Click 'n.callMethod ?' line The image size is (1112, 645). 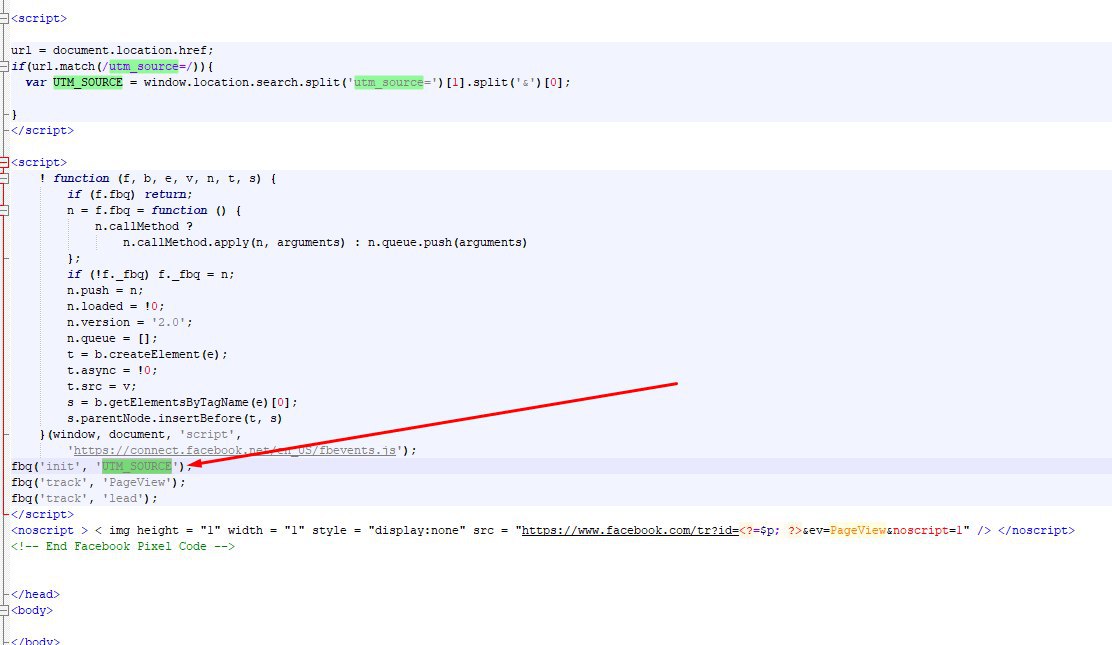tap(144, 226)
